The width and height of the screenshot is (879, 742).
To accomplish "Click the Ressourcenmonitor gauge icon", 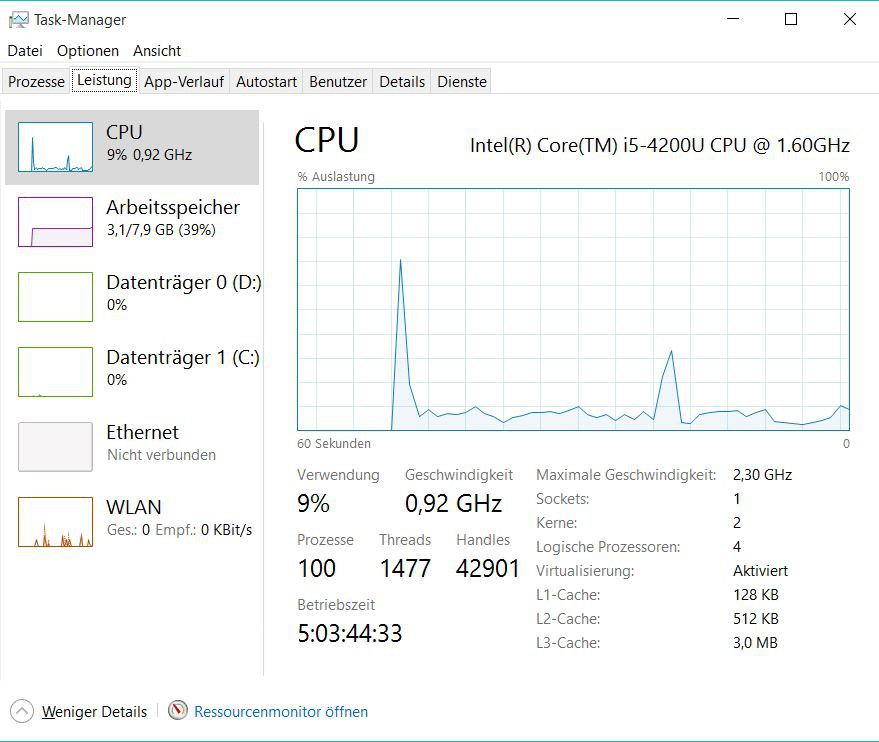I will [178, 711].
